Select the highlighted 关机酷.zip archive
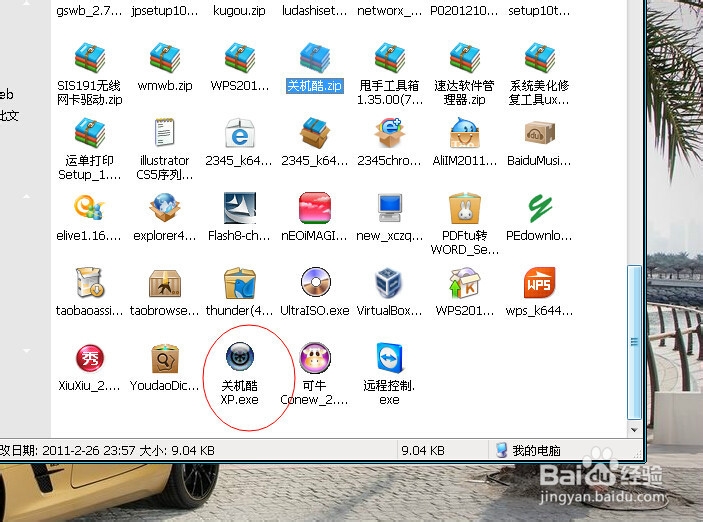The width and height of the screenshot is (703, 522). 315,58
